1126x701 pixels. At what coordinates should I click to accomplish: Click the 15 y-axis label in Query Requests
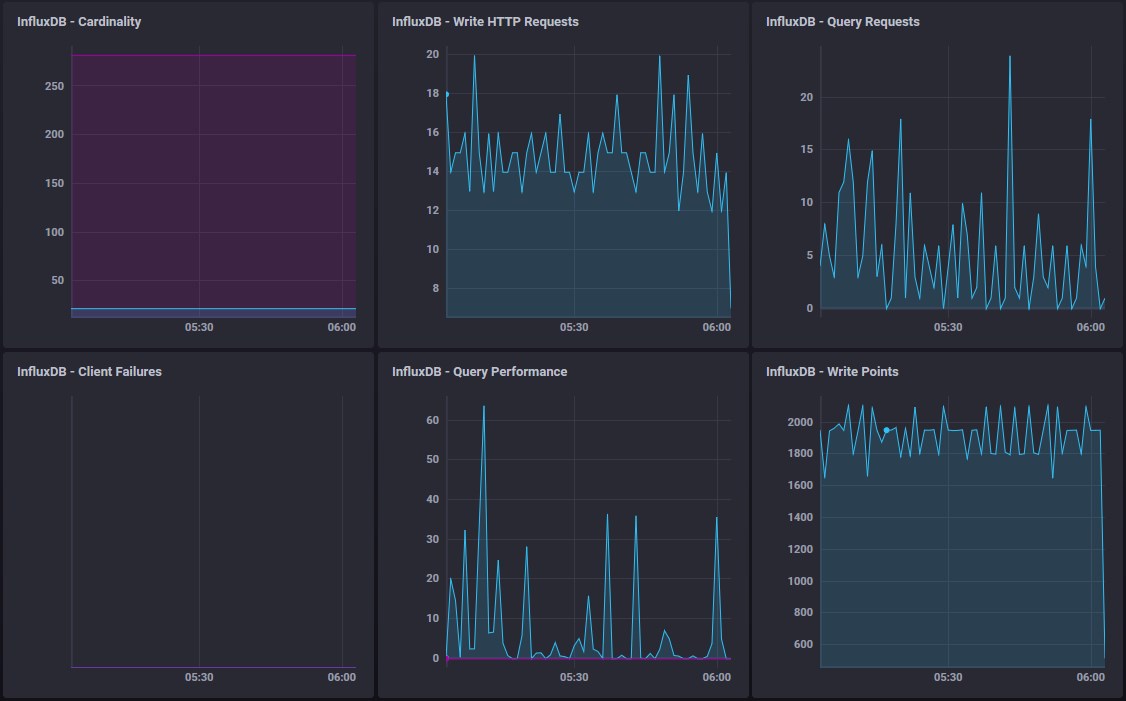806,149
